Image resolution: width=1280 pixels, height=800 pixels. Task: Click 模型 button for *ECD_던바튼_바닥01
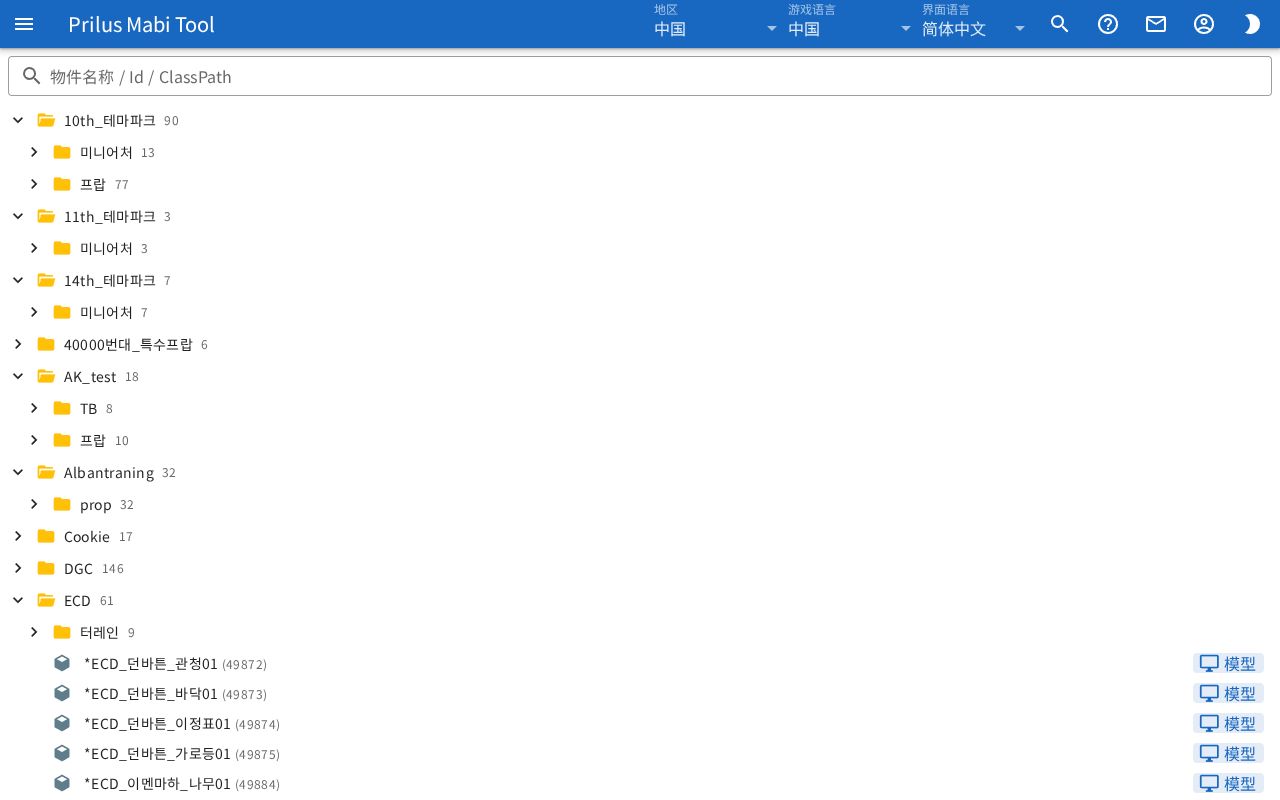(x=1228, y=693)
